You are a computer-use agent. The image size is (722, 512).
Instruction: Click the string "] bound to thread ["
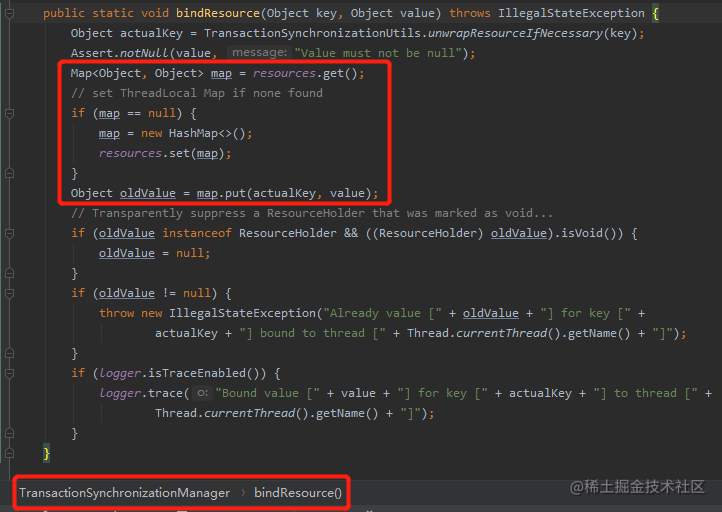pyautogui.click(x=312, y=333)
